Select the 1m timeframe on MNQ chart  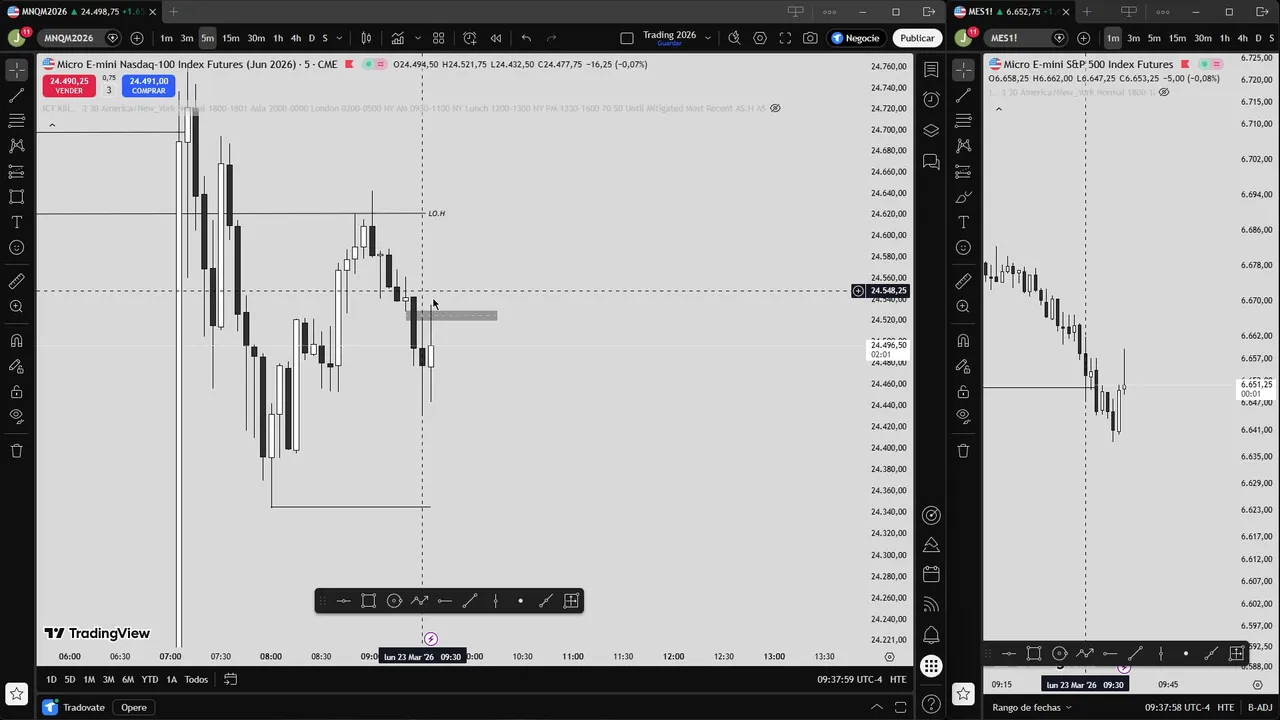(166, 38)
